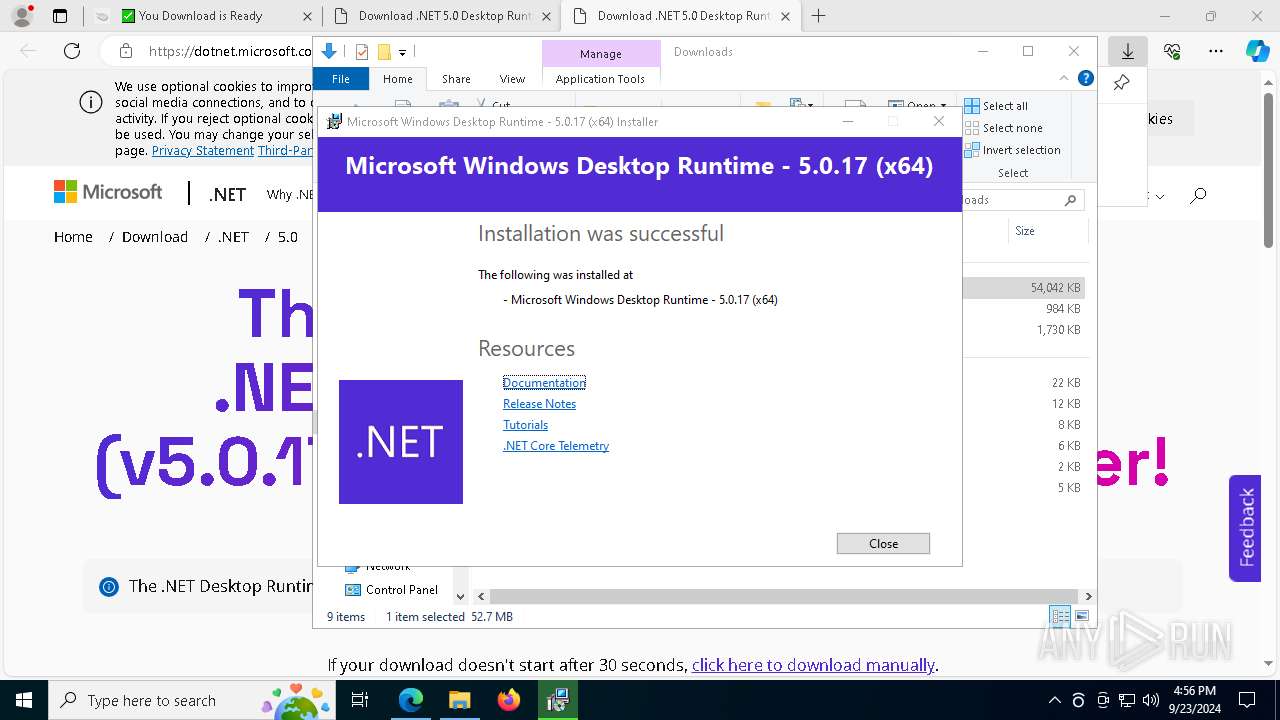Open the Documentation link in installer

click(544, 383)
